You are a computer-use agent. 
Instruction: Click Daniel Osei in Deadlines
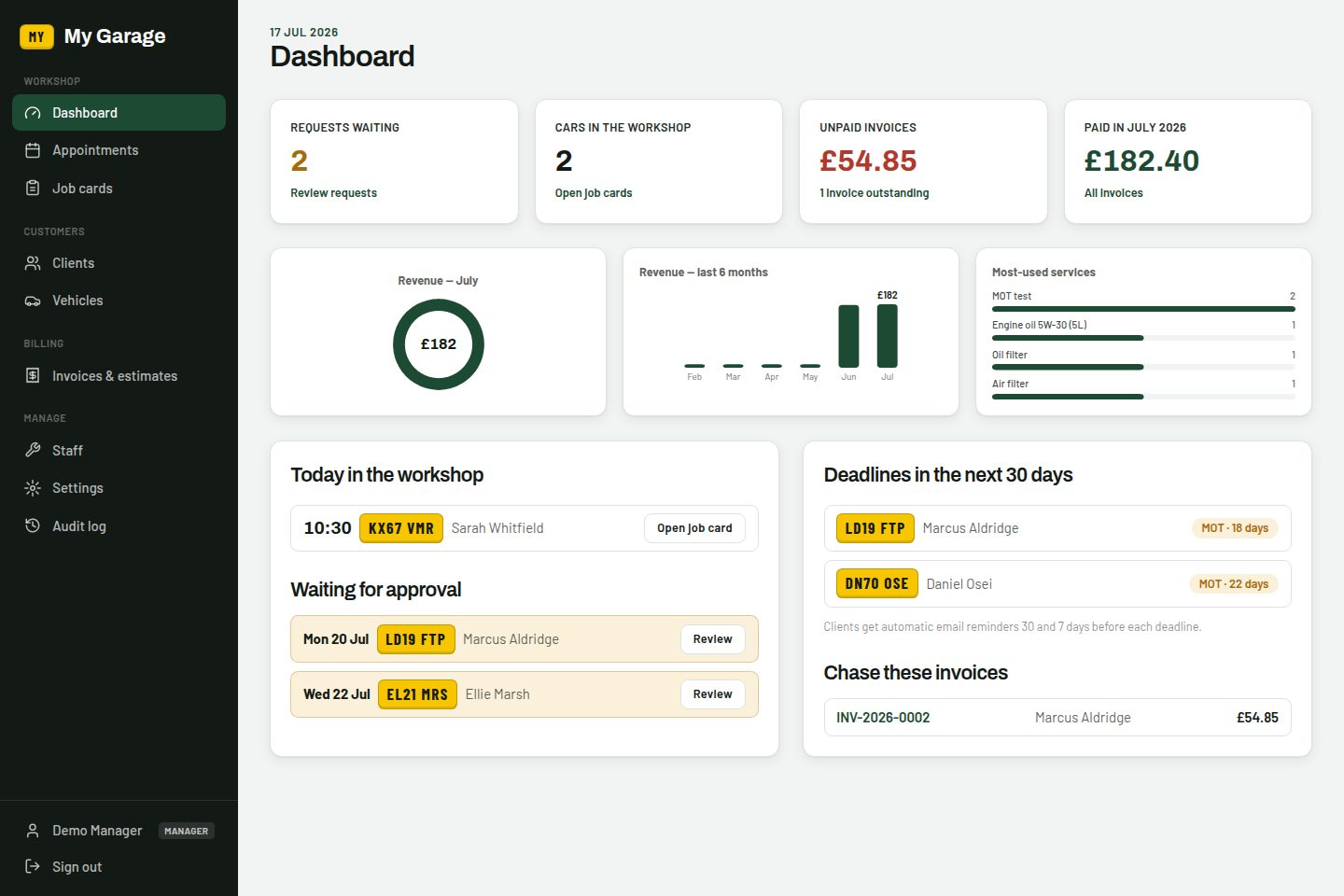[x=959, y=584]
